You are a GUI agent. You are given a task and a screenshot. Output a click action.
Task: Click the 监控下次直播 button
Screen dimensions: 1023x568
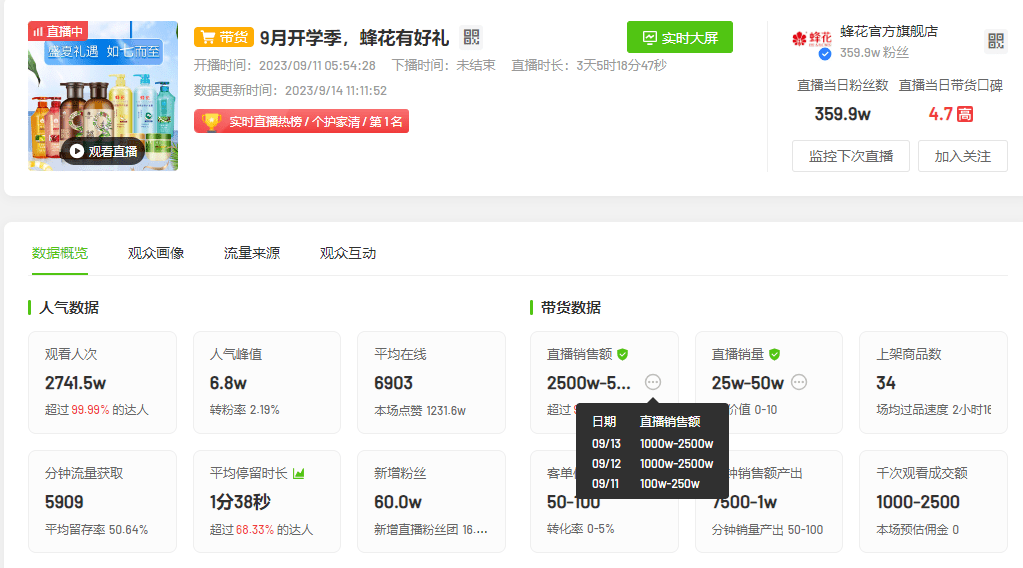(x=851, y=156)
